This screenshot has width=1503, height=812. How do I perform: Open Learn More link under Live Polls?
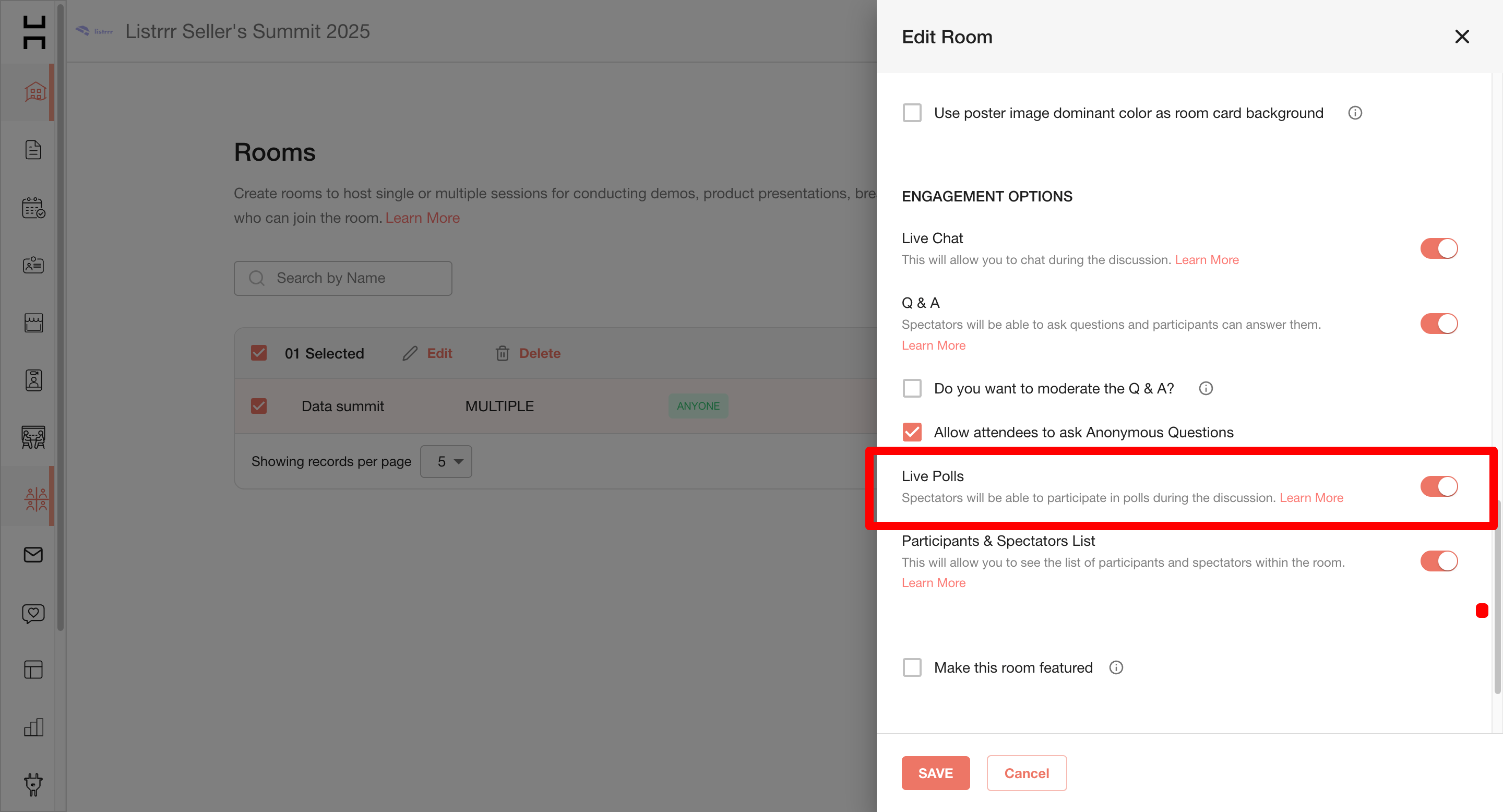1311,498
